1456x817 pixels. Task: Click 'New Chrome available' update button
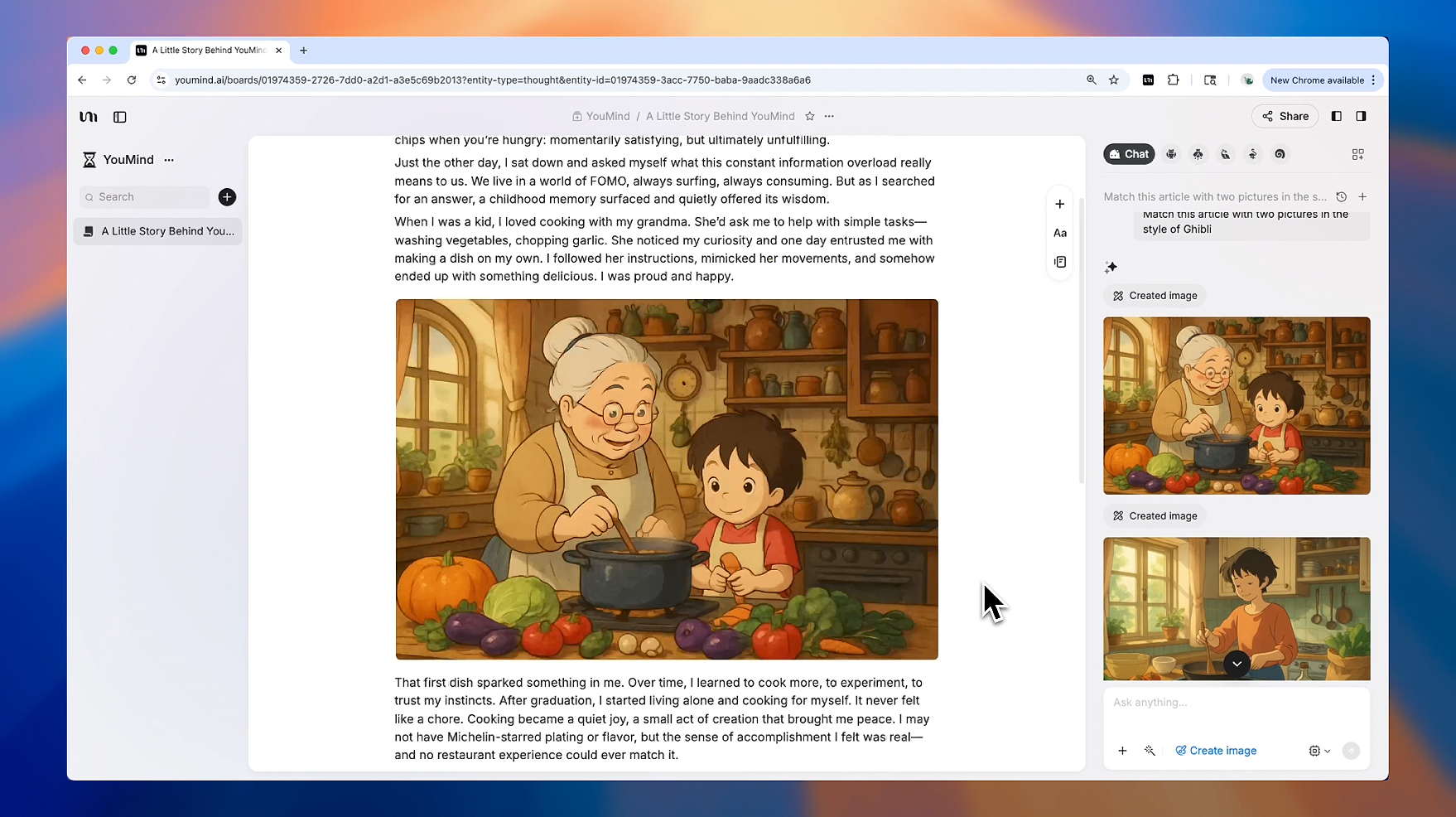click(1317, 80)
